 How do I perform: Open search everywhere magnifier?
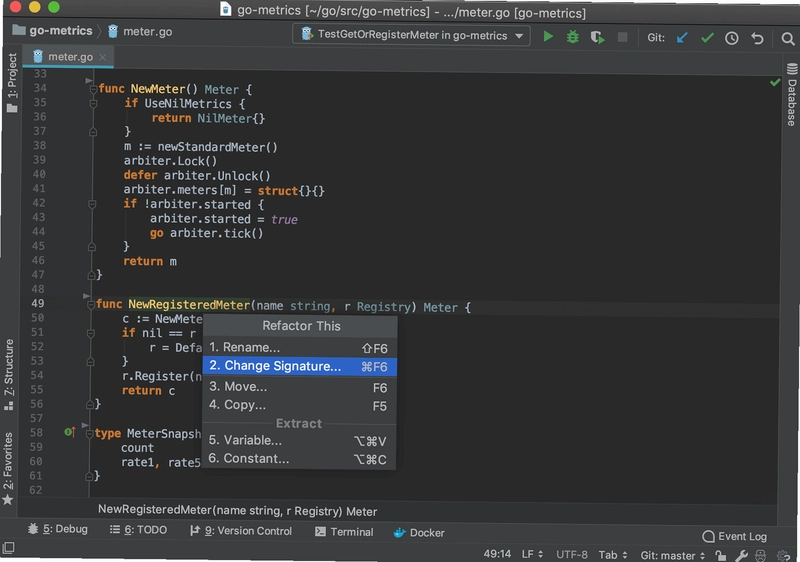[x=788, y=39]
